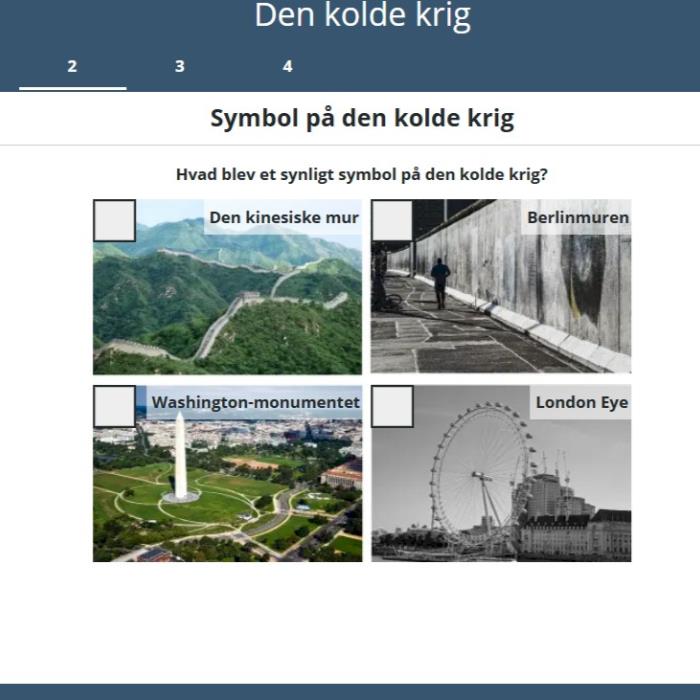Click the 'Den kolde krig' page title
700x700 pixels.
(x=362, y=17)
